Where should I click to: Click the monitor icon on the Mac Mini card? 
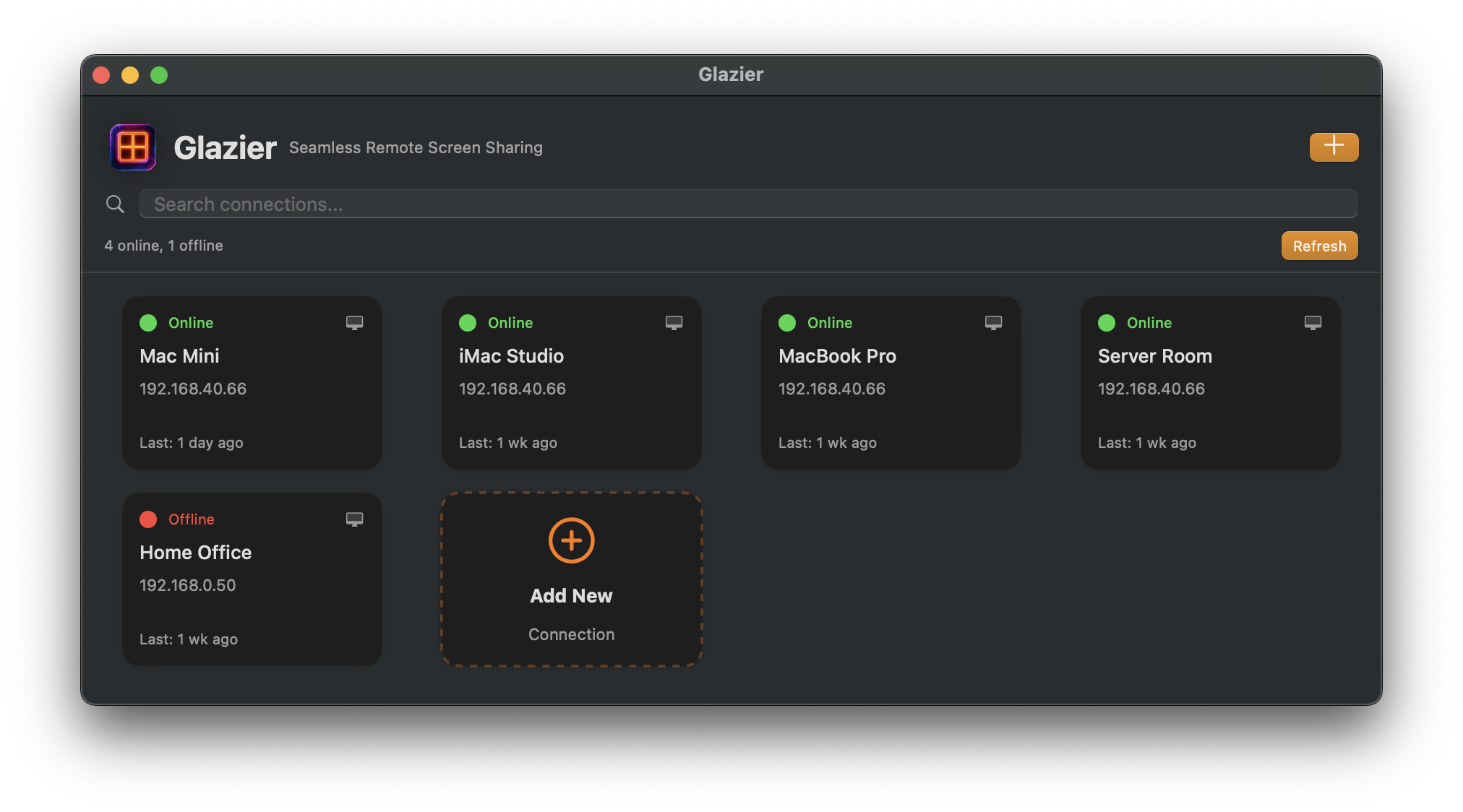(355, 323)
